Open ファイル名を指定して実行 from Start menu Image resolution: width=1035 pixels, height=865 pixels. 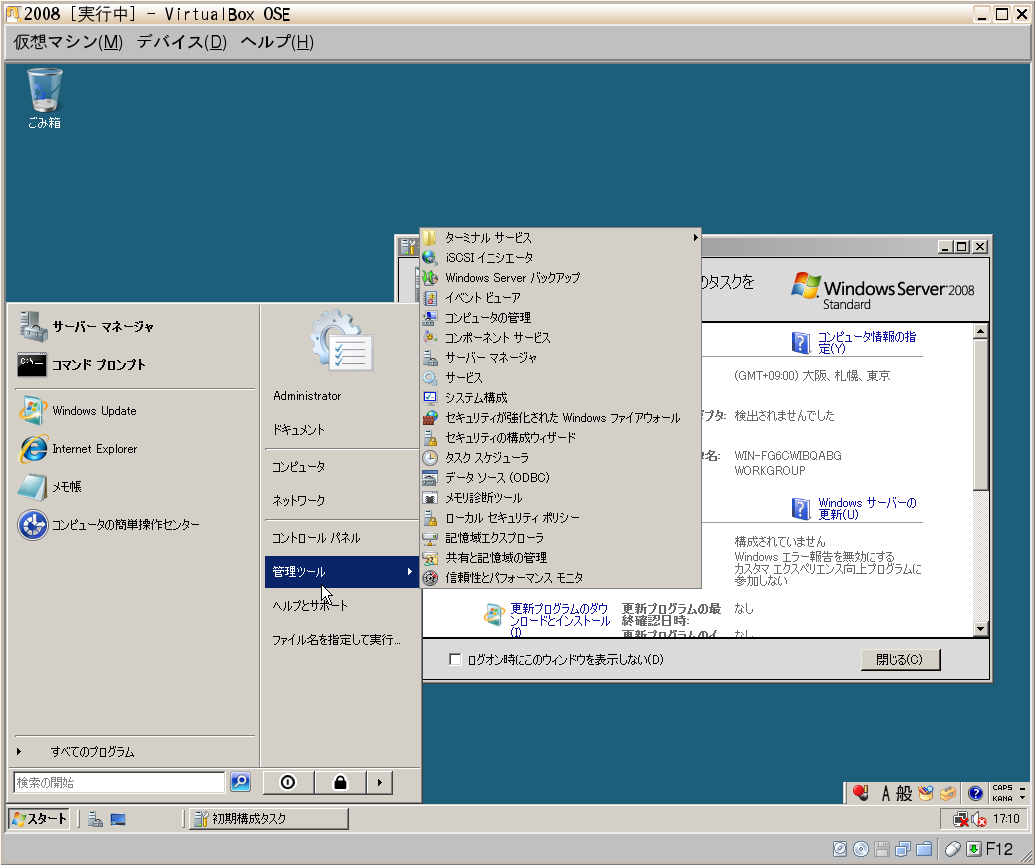point(342,640)
